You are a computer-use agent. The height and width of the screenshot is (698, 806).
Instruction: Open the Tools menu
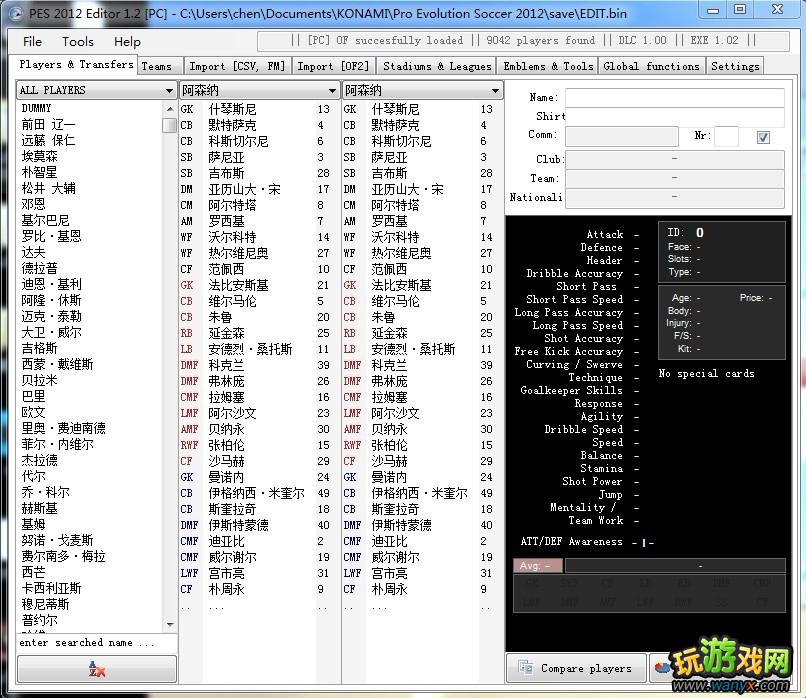pyautogui.click(x=78, y=41)
